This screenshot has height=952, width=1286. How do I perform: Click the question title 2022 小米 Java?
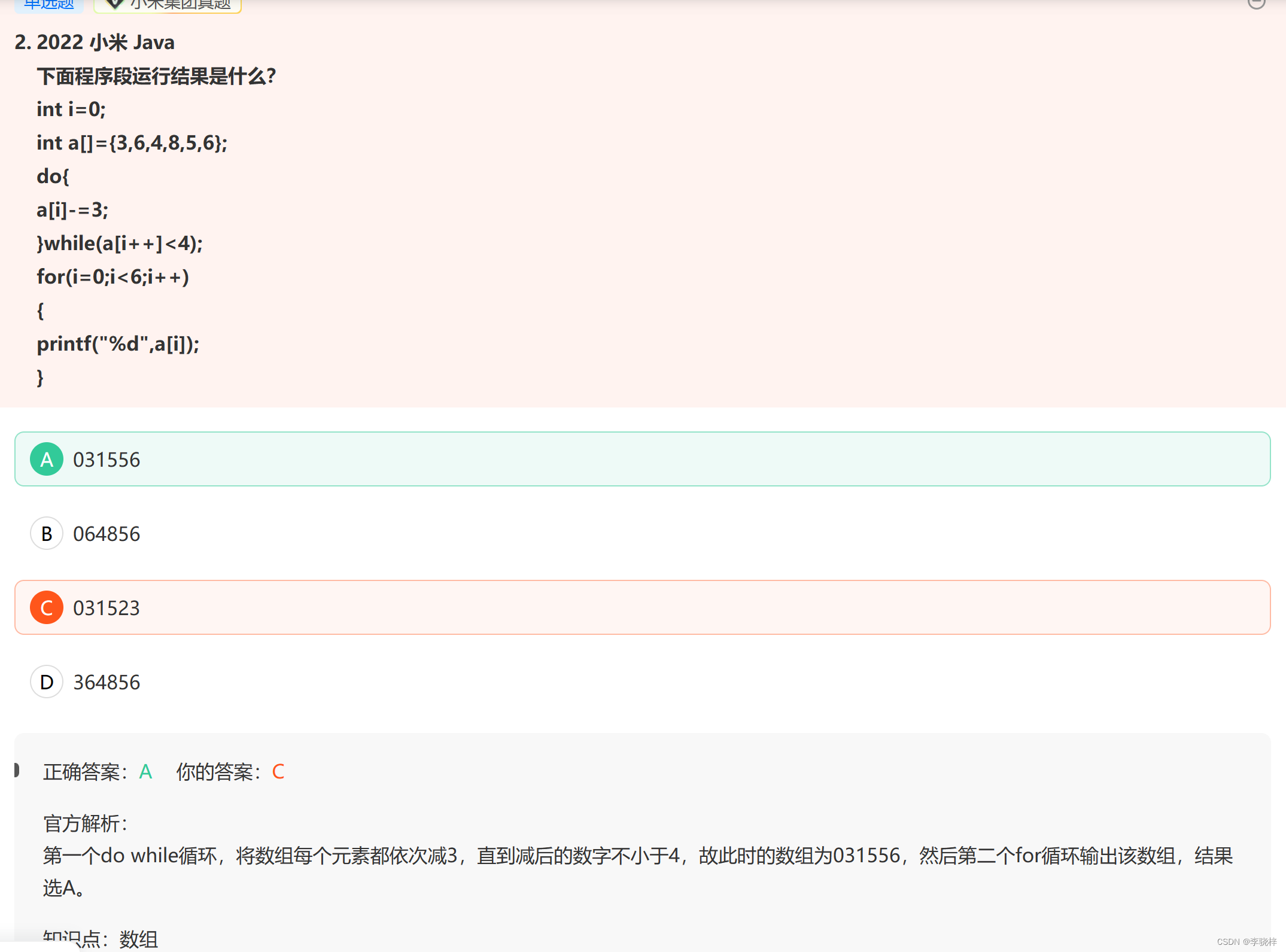[x=95, y=42]
